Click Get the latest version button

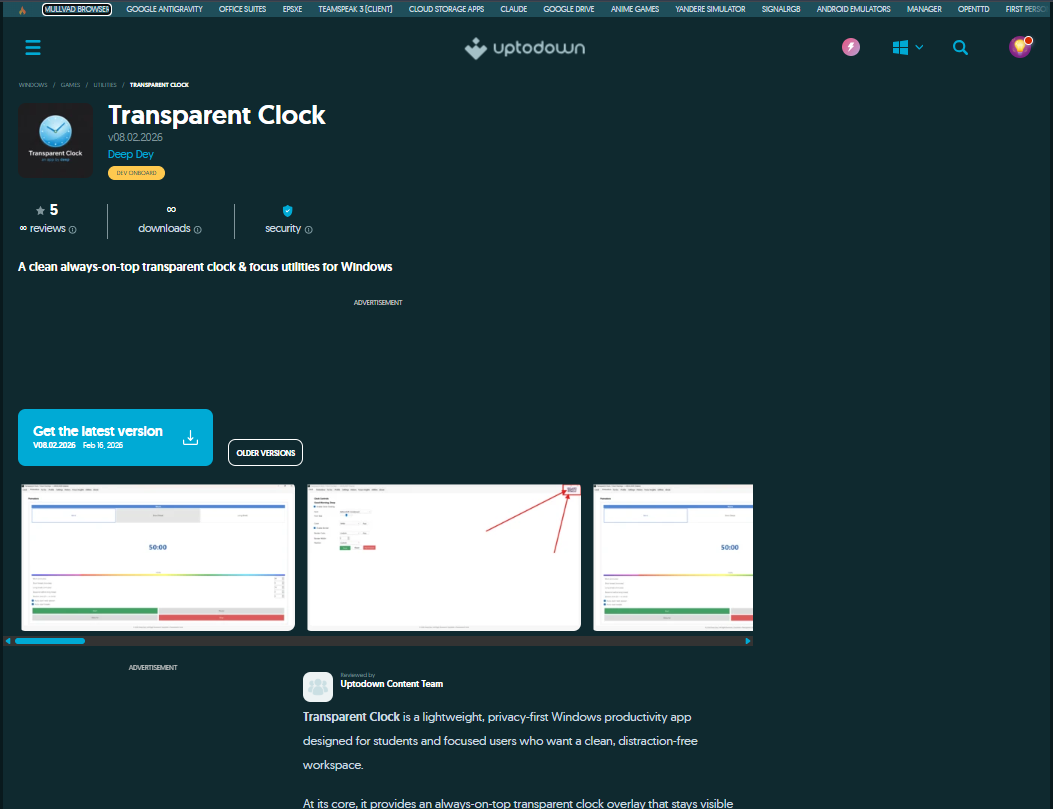116,438
